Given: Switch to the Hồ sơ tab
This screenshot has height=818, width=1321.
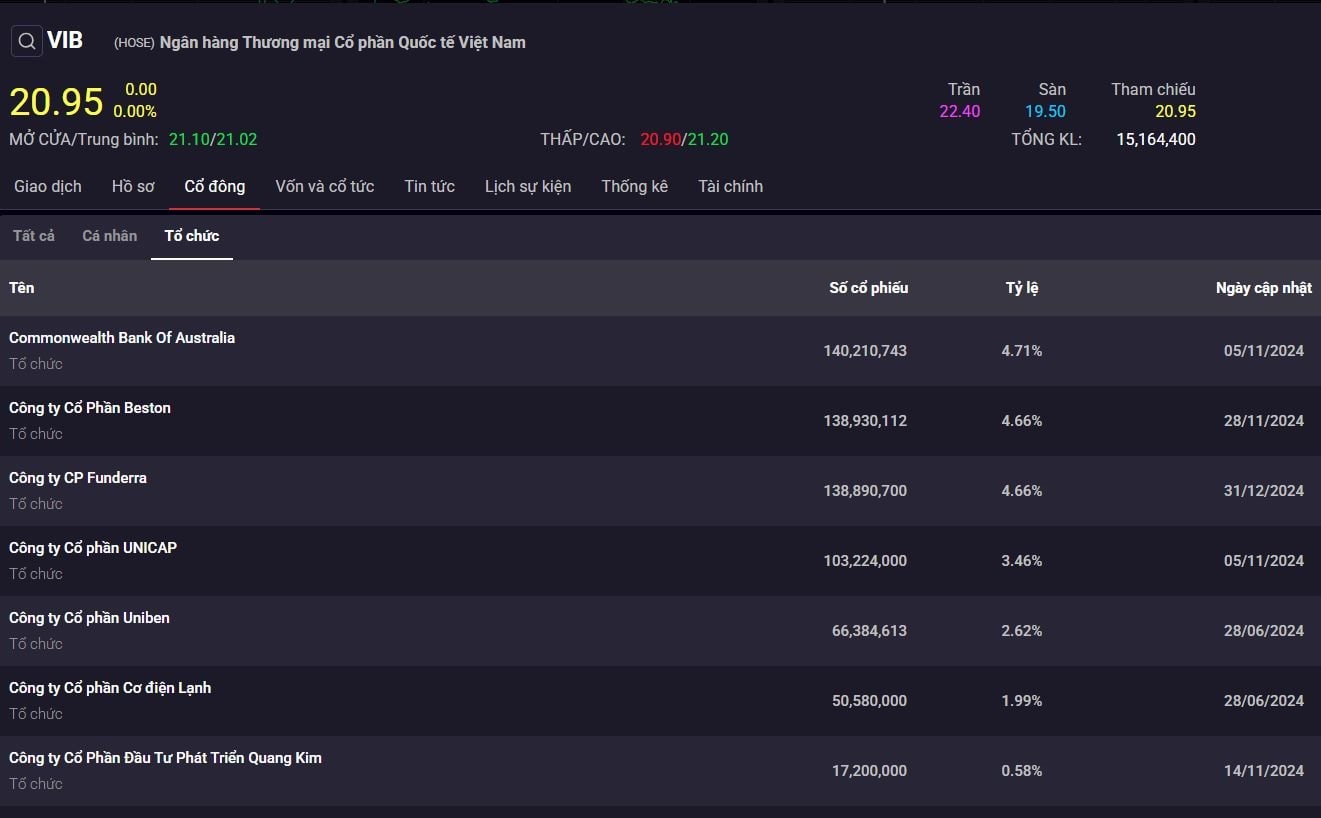Looking at the screenshot, I should tap(133, 186).
